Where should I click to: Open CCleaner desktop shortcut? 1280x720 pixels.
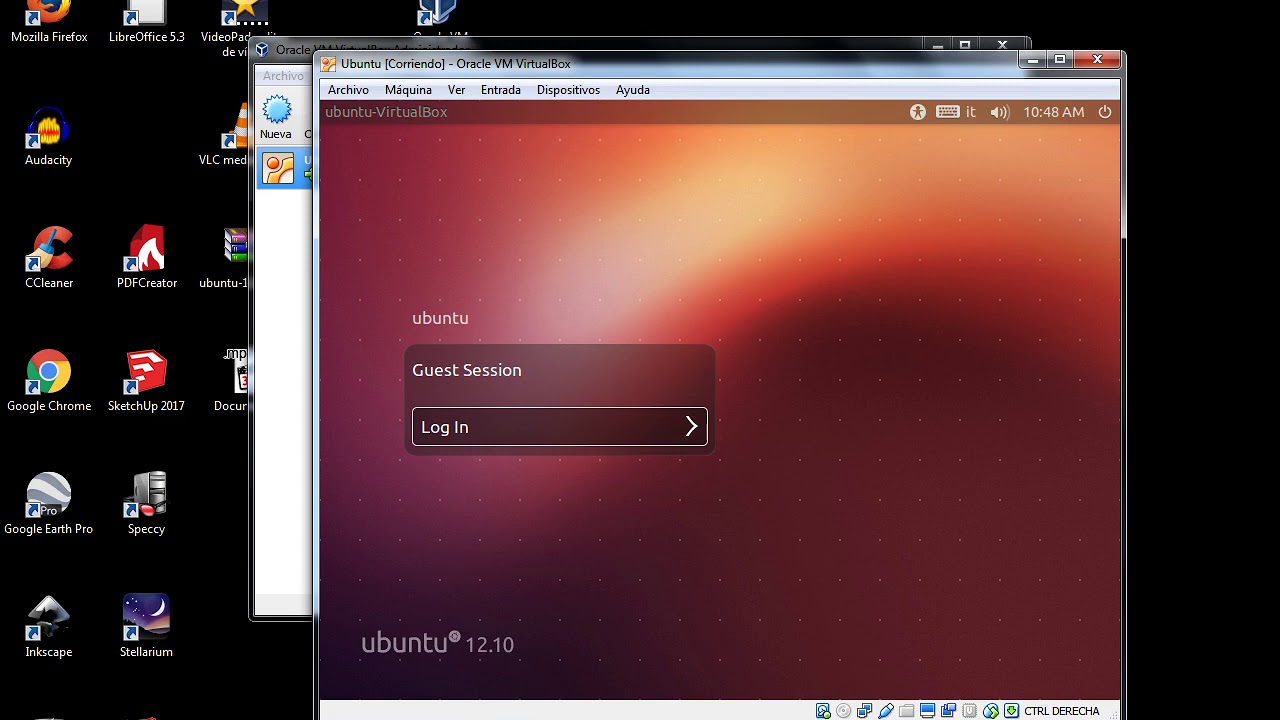[48, 259]
